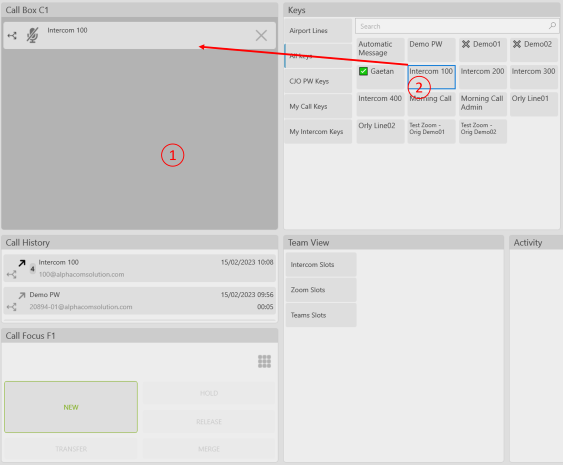Select the Demo01 key with cross icon

pyautogui.click(x=483, y=50)
